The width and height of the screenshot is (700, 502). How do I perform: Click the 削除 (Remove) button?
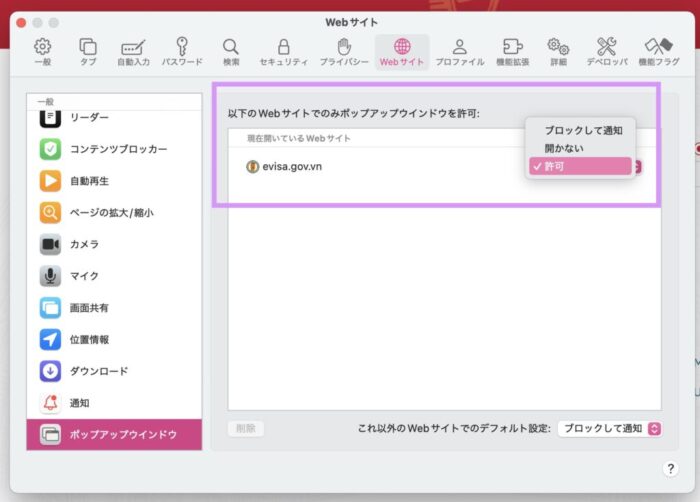(x=246, y=428)
